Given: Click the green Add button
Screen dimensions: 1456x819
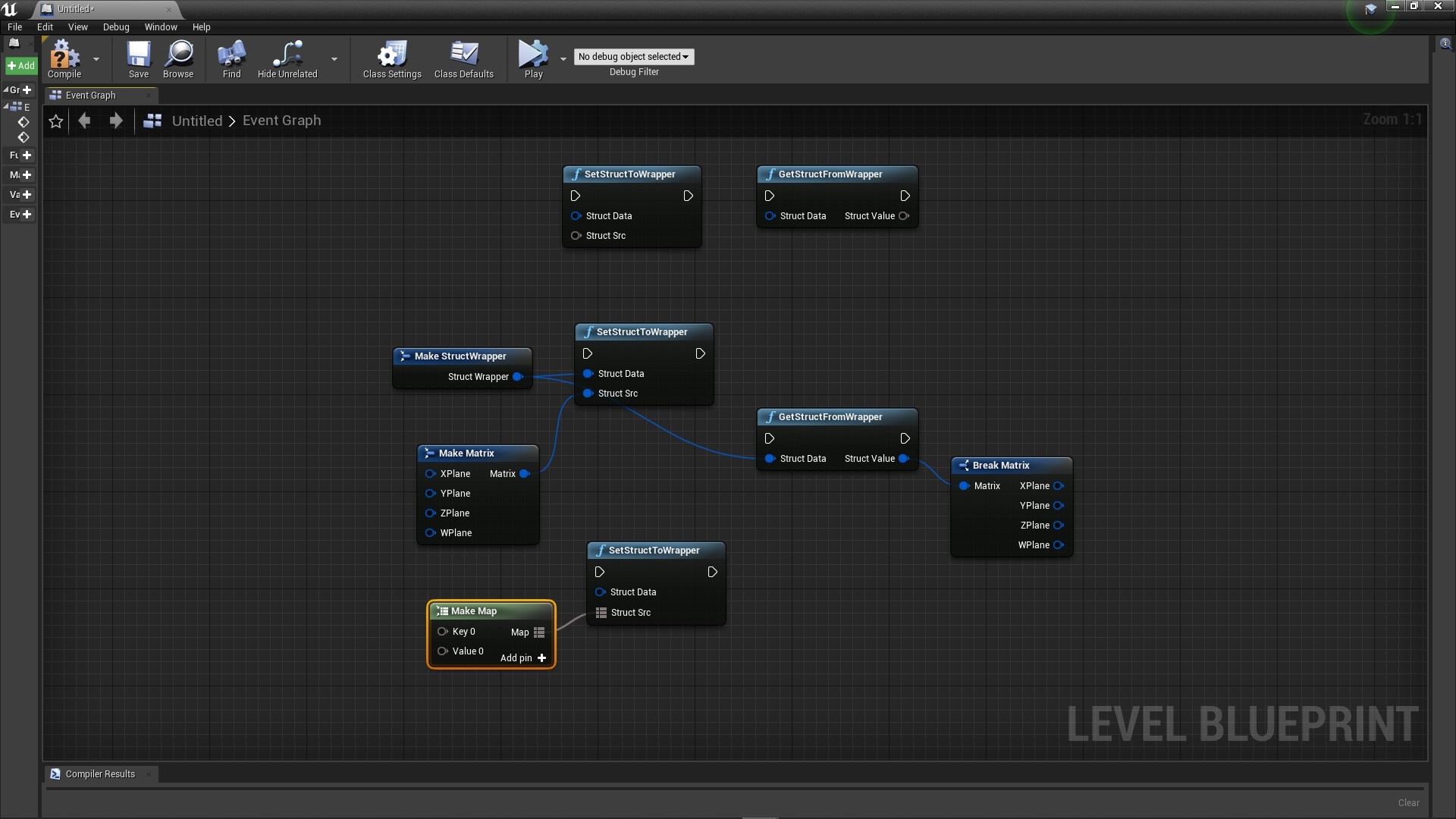Looking at the screenshot, I should (21, 66).
